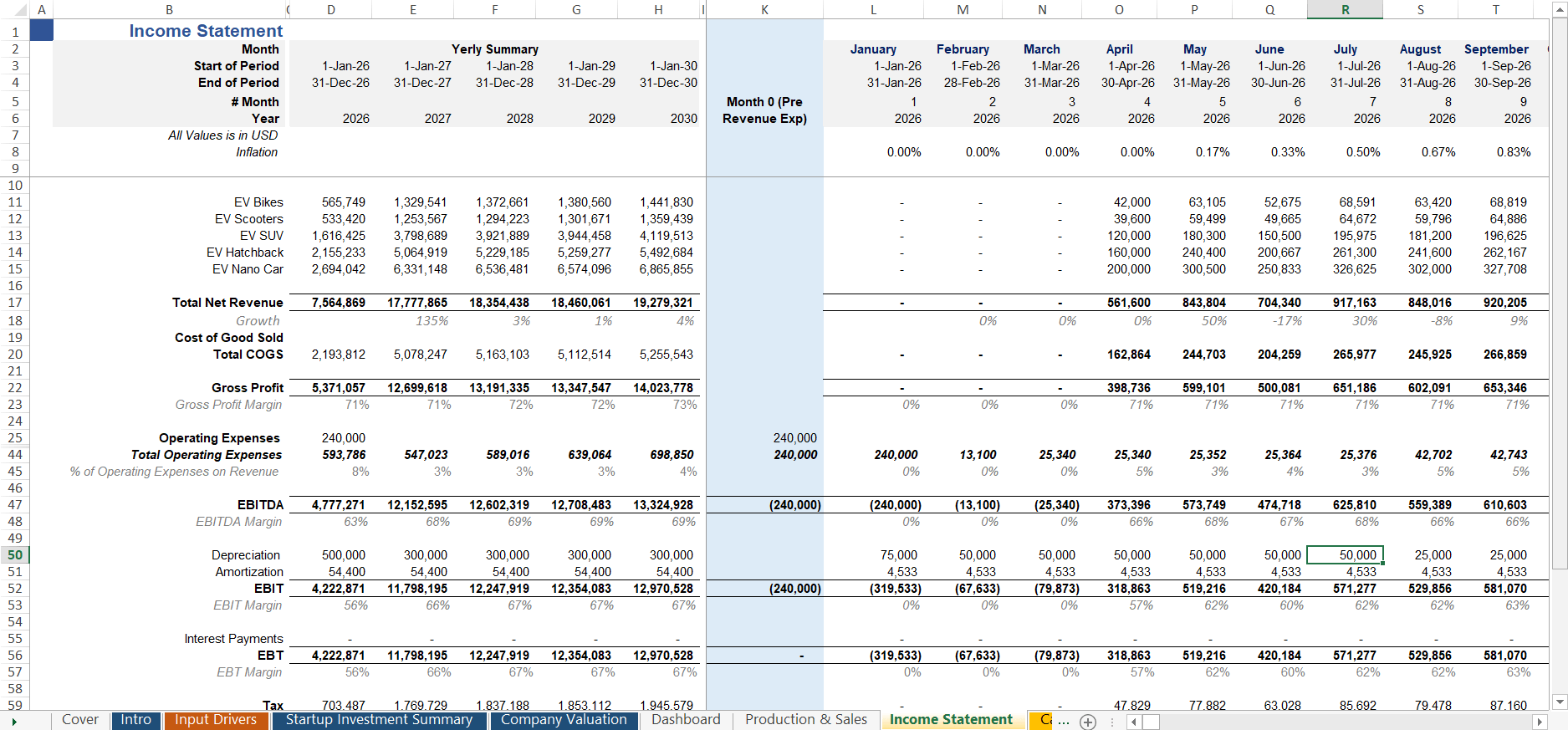Go to the Company Valuation sheet
This screenshot has width=1568, height=730.
pos(564,720)
